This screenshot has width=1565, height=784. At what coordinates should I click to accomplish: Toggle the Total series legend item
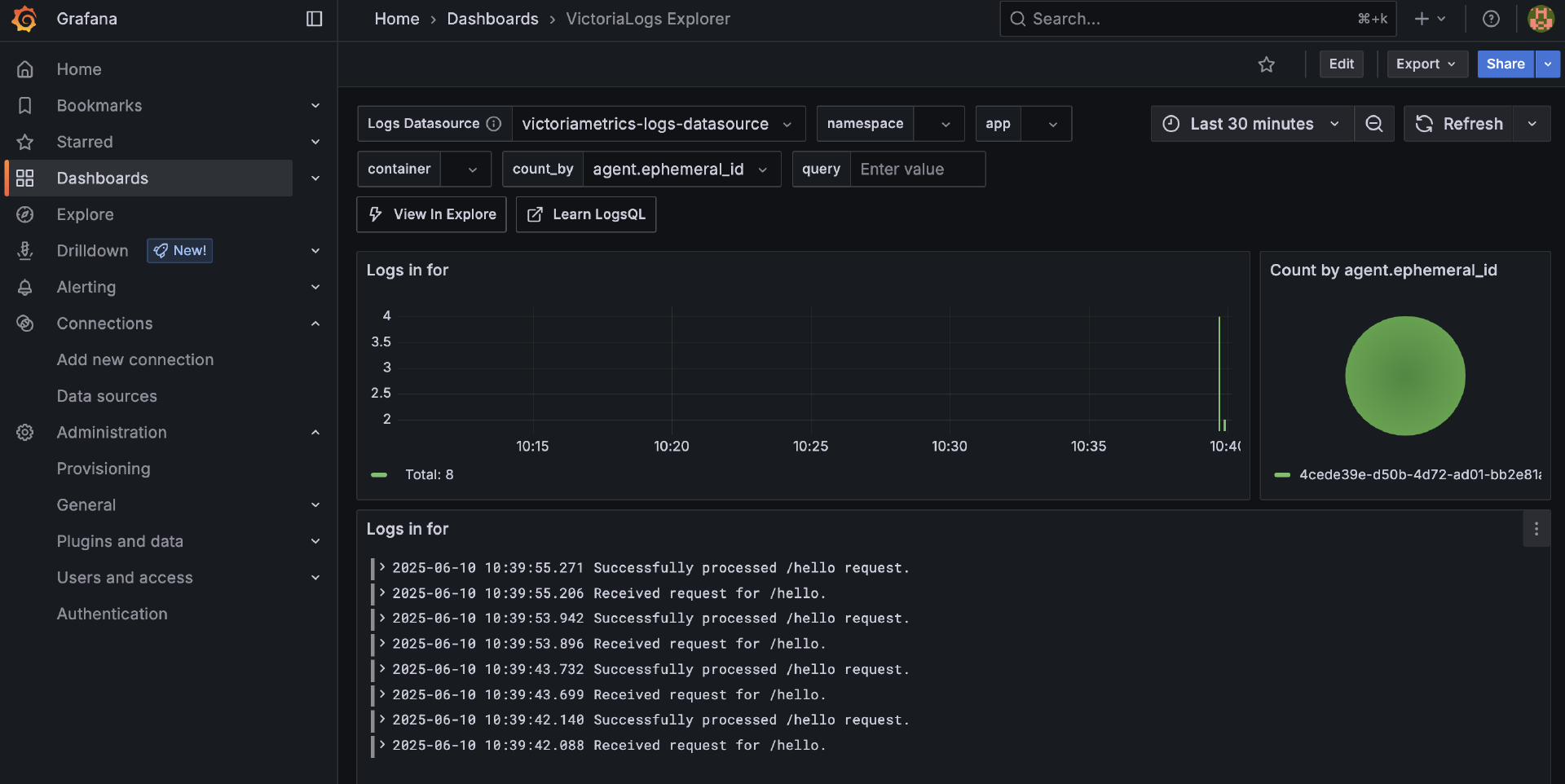click(x=429, y=474)
